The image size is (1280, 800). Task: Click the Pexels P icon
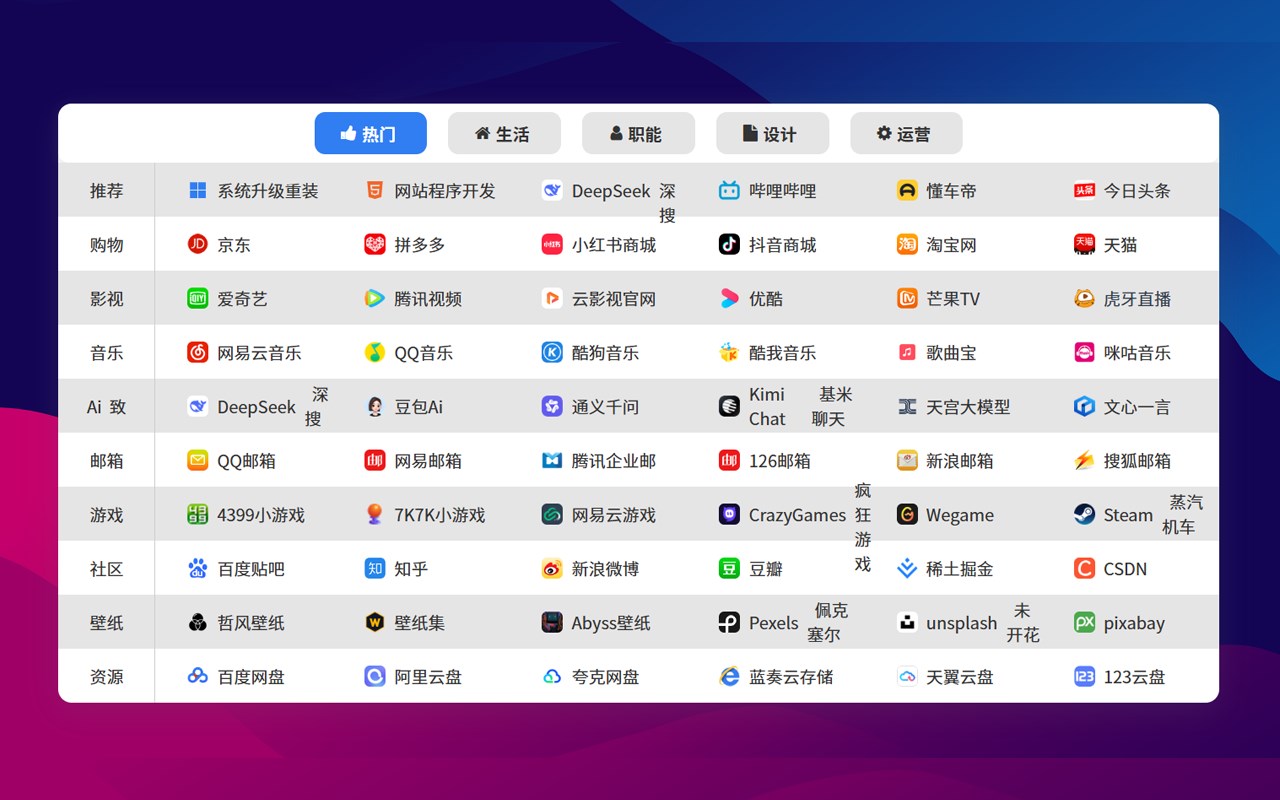coord(729,622)
